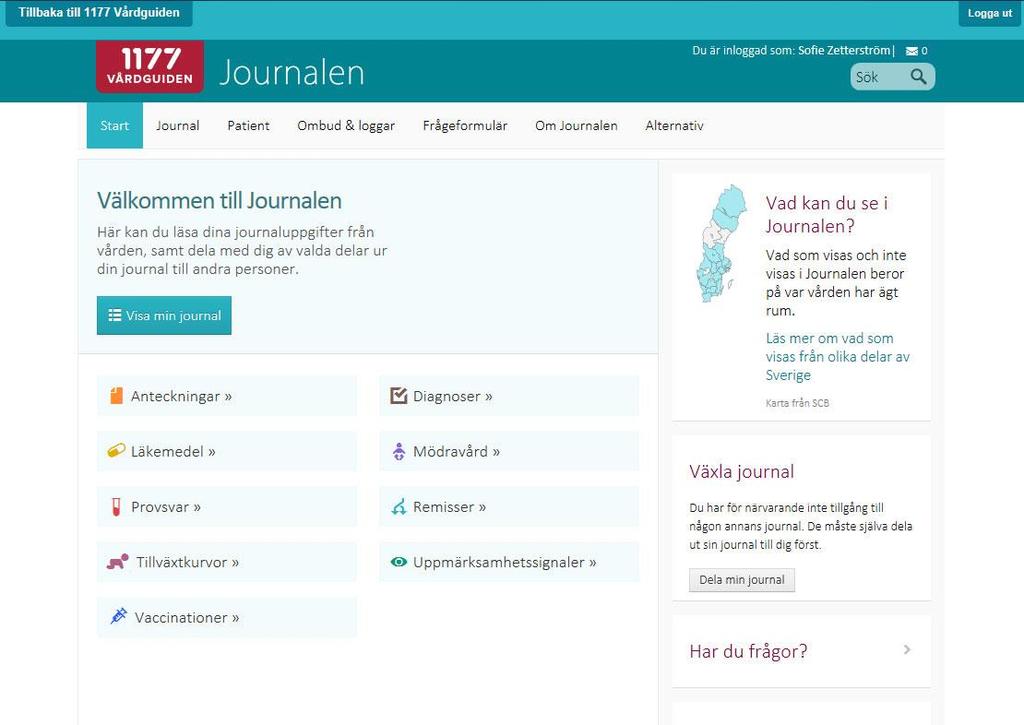Screen dimensions: 1024x725
Task: Open the inbox envelope icon
Action: [912, 51]
